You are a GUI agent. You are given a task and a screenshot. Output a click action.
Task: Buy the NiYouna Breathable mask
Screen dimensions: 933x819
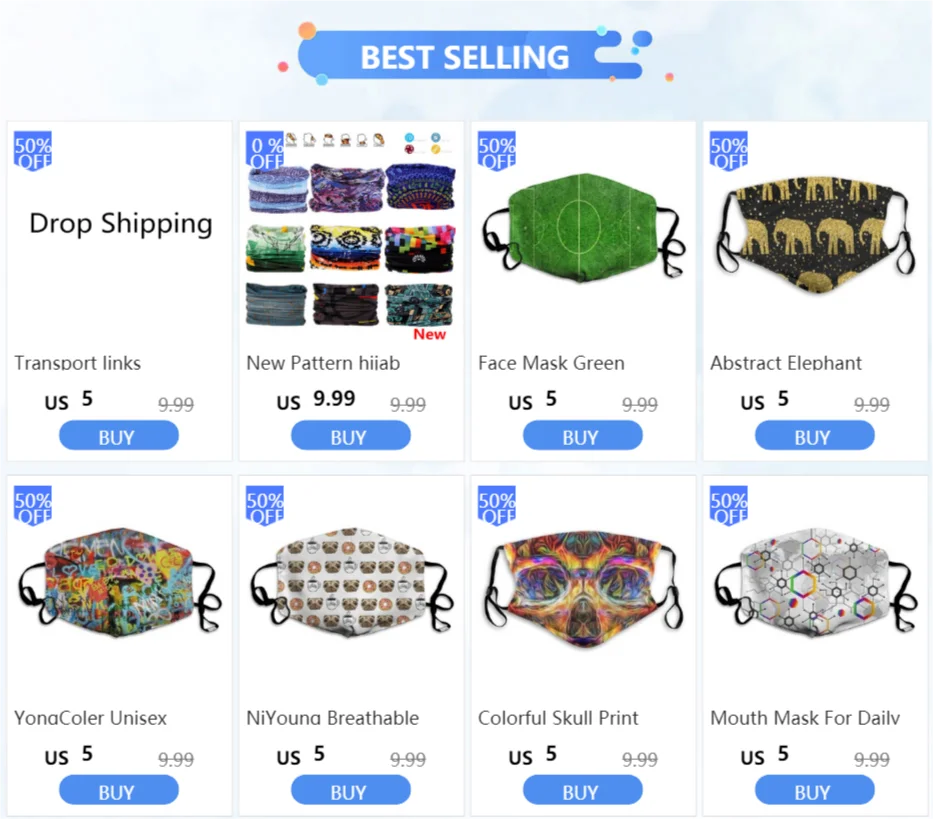click(350, 790)
